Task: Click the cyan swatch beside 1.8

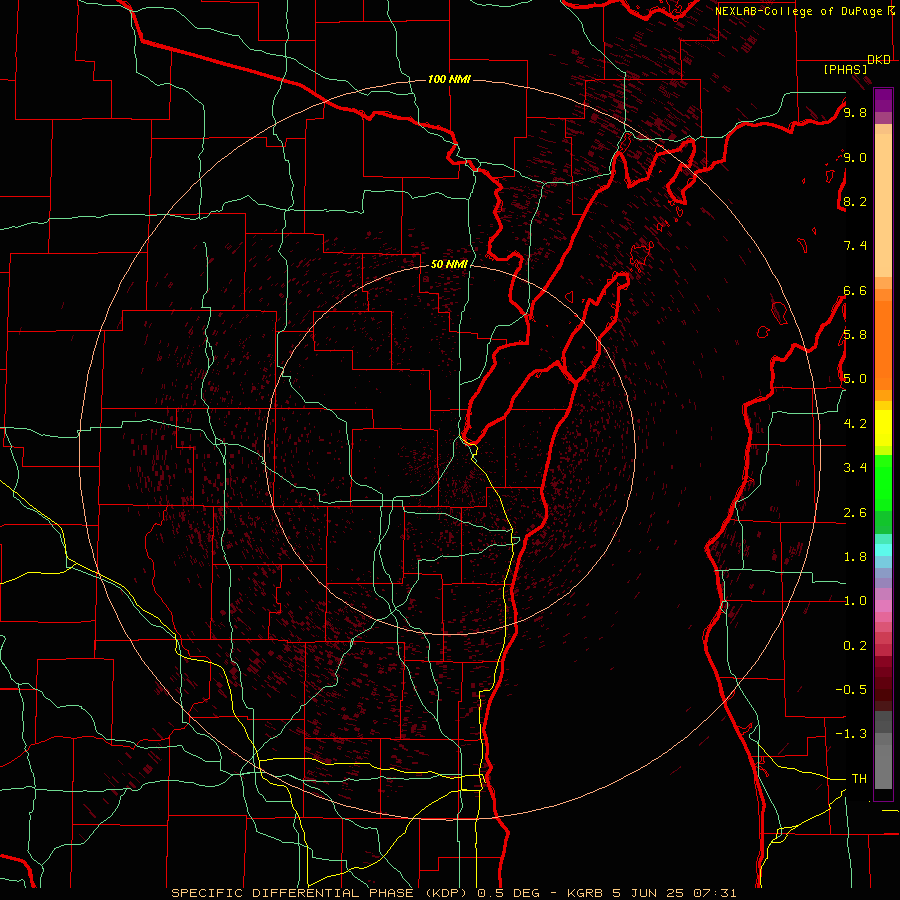Action: point(883,550)
